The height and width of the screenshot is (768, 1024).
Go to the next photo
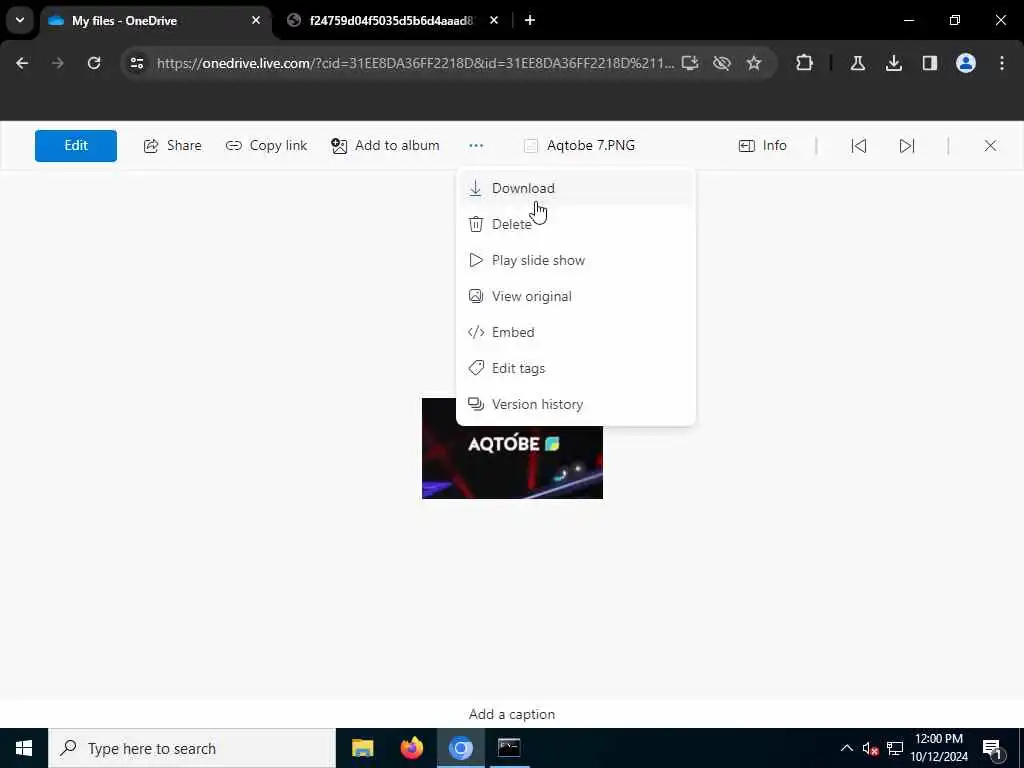(907, 146)
